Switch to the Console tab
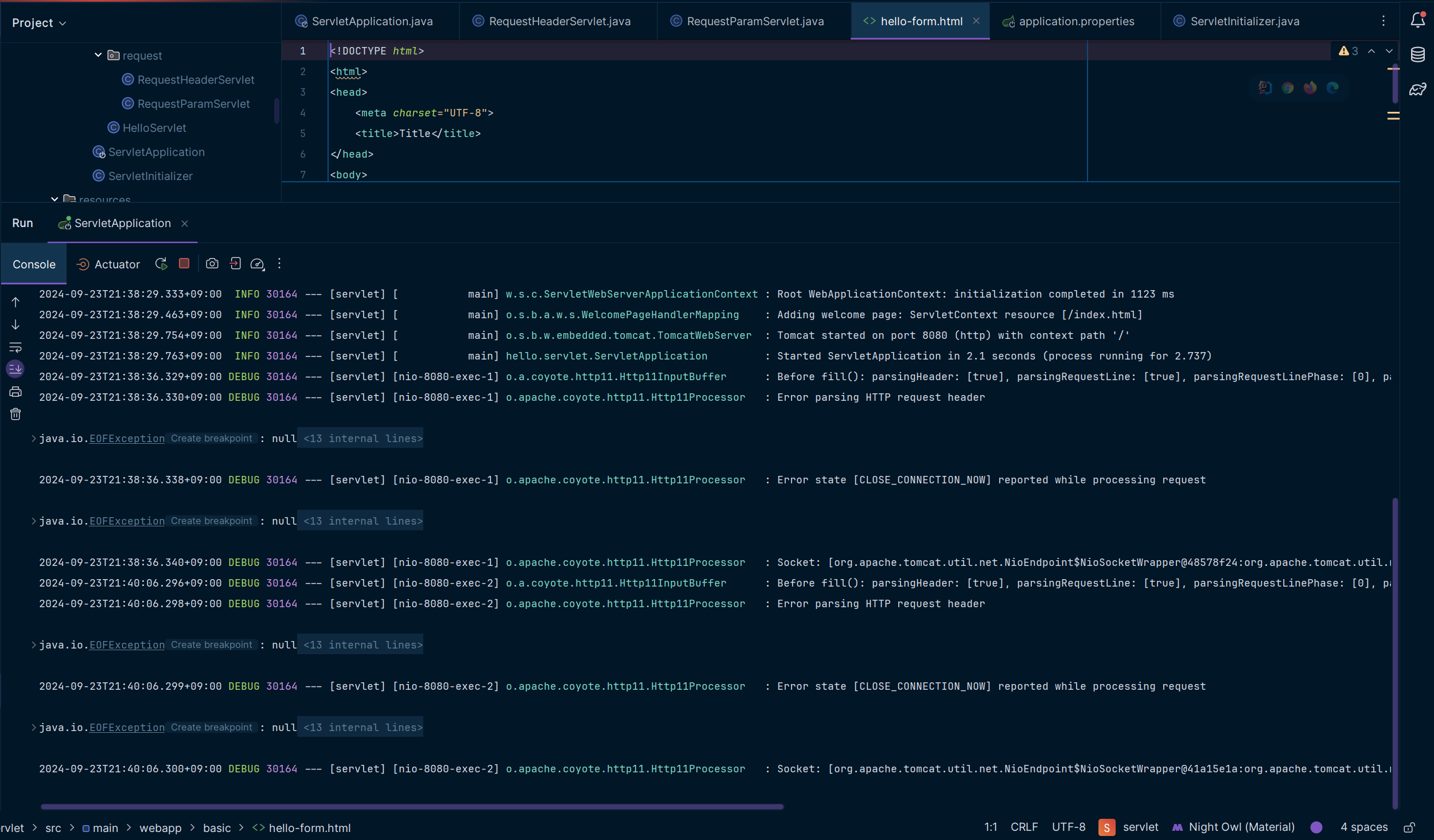Screen dimensions: 1434x840 [x=34, y=264]
